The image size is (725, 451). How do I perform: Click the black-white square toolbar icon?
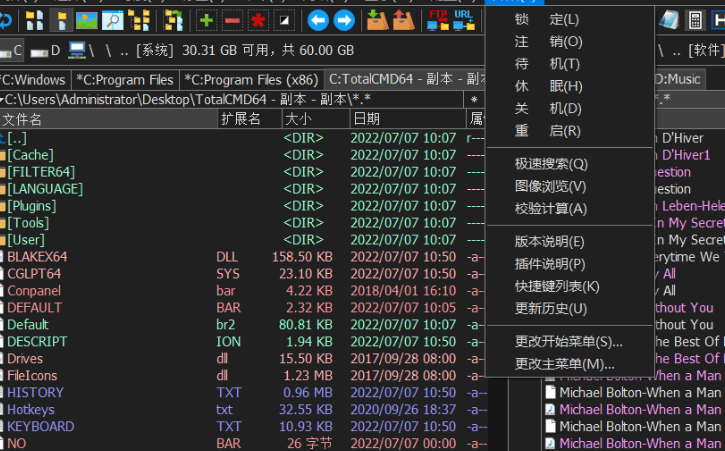click(284, 20)
